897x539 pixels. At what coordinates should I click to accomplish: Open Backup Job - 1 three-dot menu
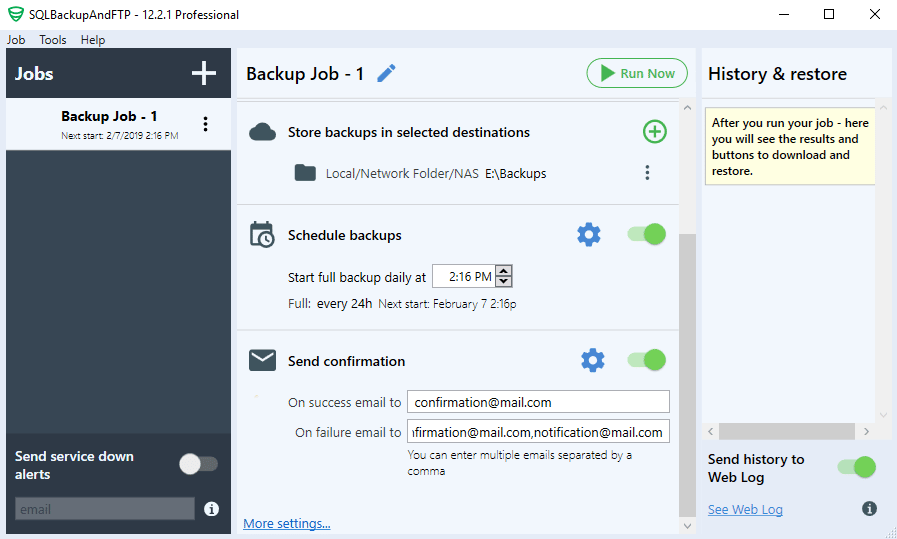click(205, 124)
